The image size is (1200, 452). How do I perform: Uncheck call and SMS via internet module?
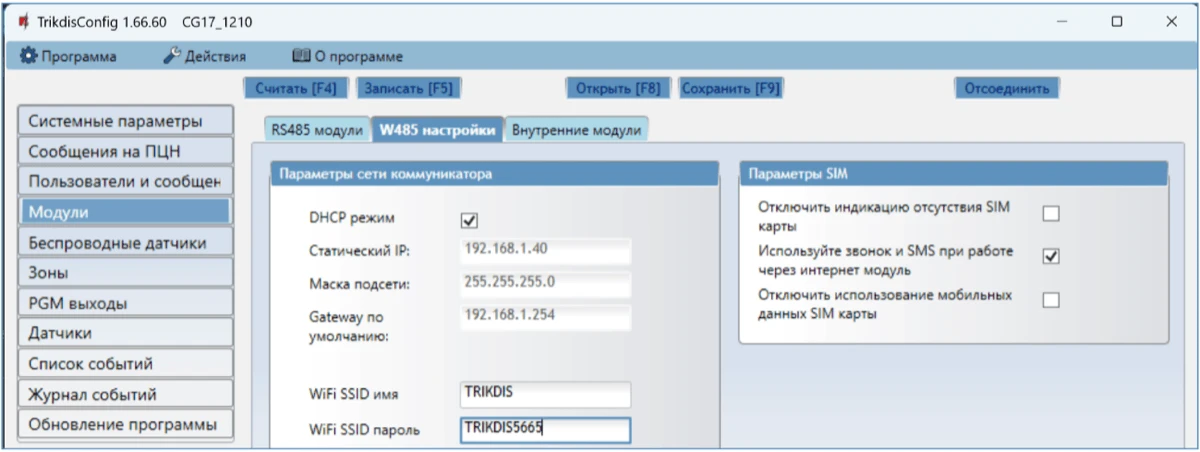pos(1050,256)
